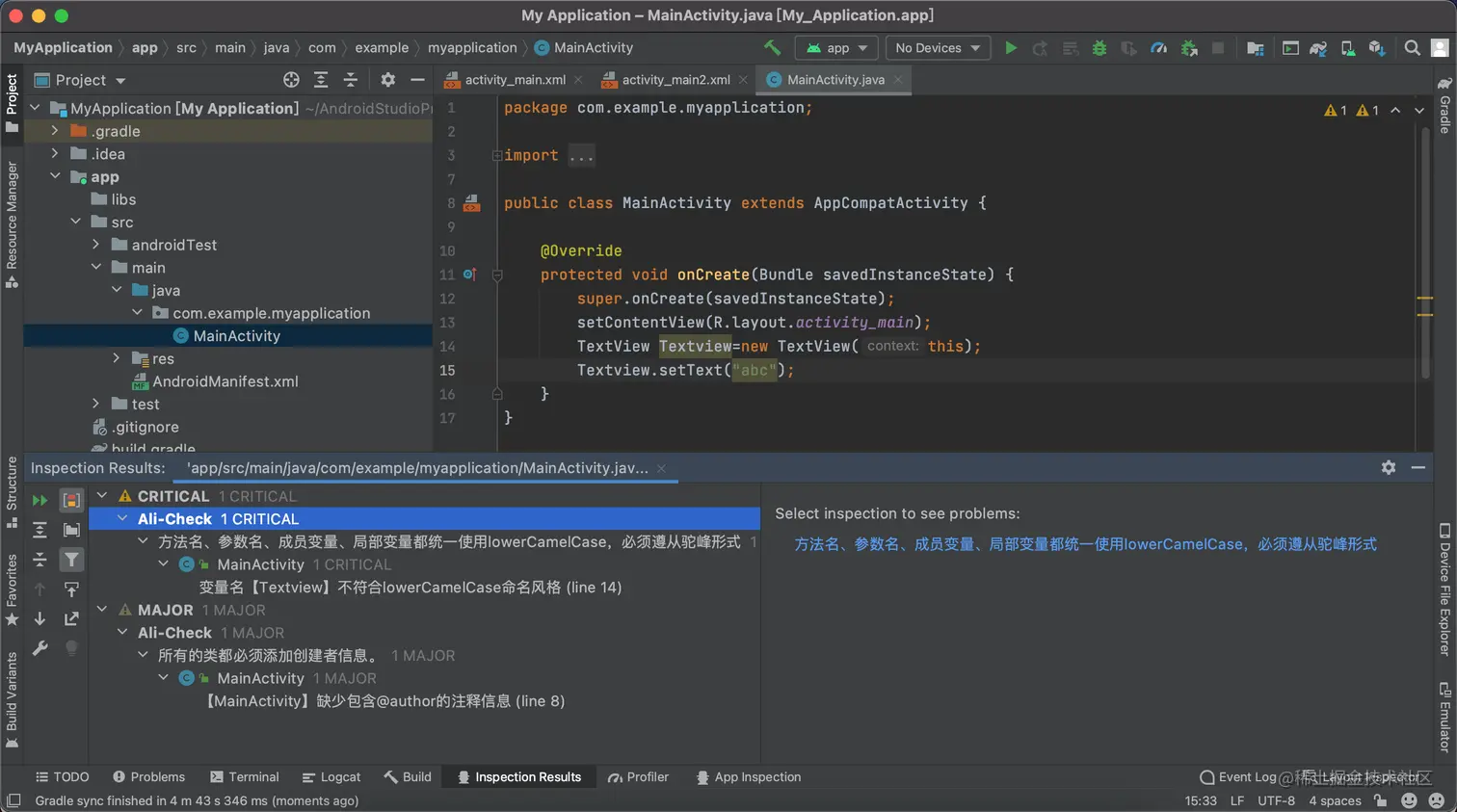
Task: Toggle the Filter resolved items button
Action: click(x=71, y=560)
